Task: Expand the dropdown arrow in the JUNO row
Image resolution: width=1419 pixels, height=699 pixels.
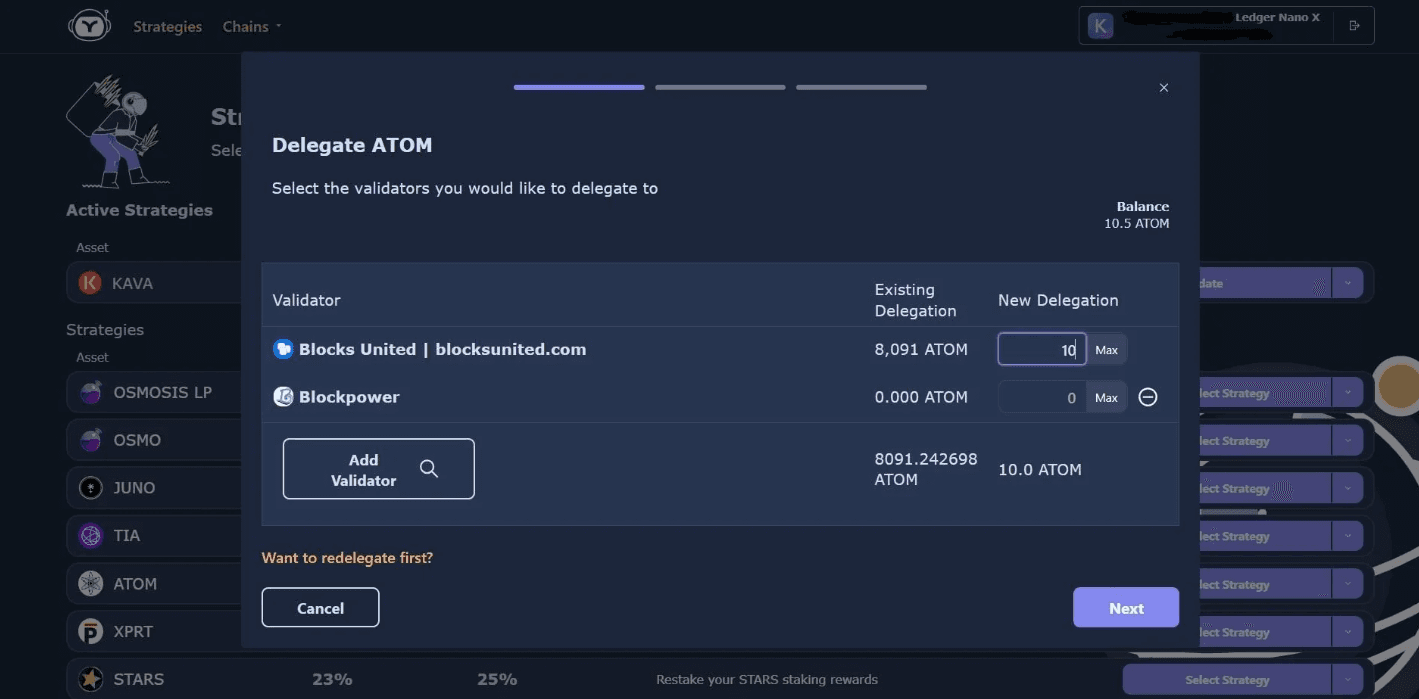Action: click(x=1348, y=489)
